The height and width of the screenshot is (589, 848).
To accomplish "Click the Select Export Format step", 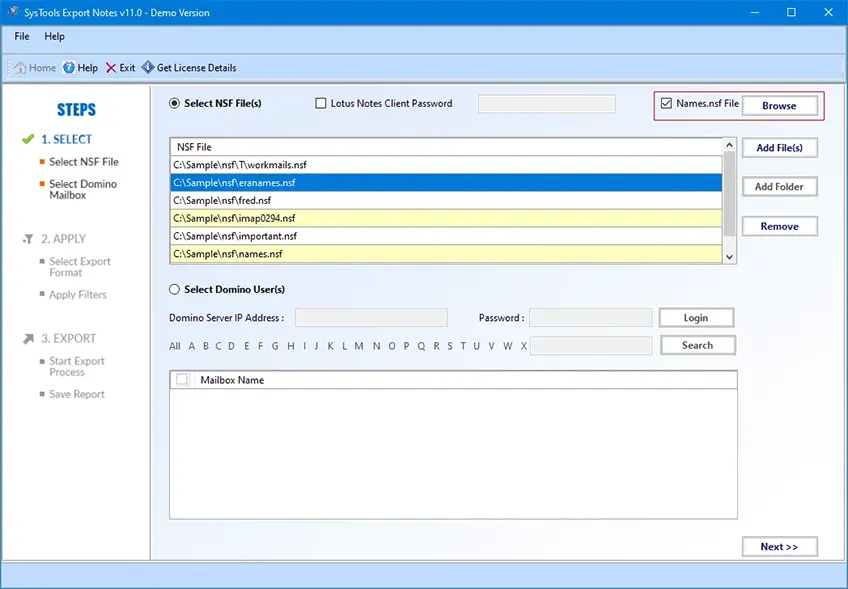I will pyautogui.click(x=80, y=267).
